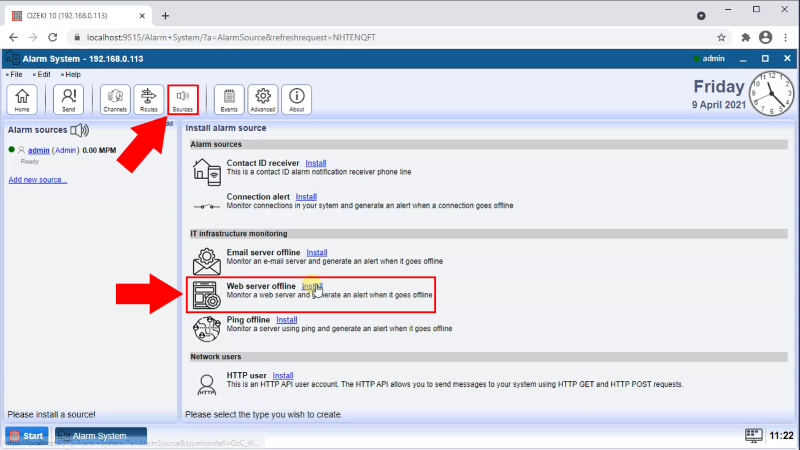
Task: Go back in browser history
Action: coord(13,37)
